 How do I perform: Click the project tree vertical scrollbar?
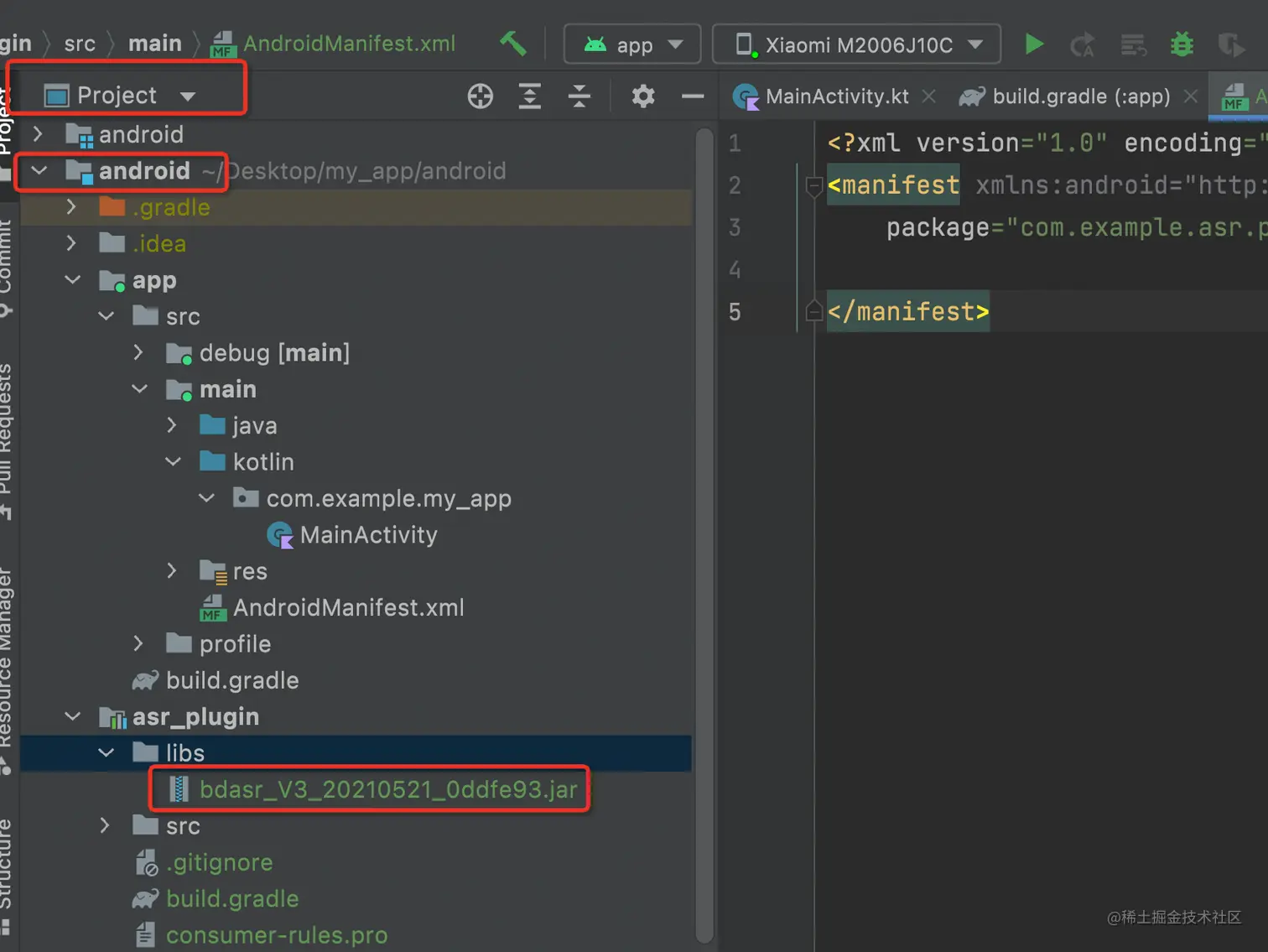[x=704, y=534]
